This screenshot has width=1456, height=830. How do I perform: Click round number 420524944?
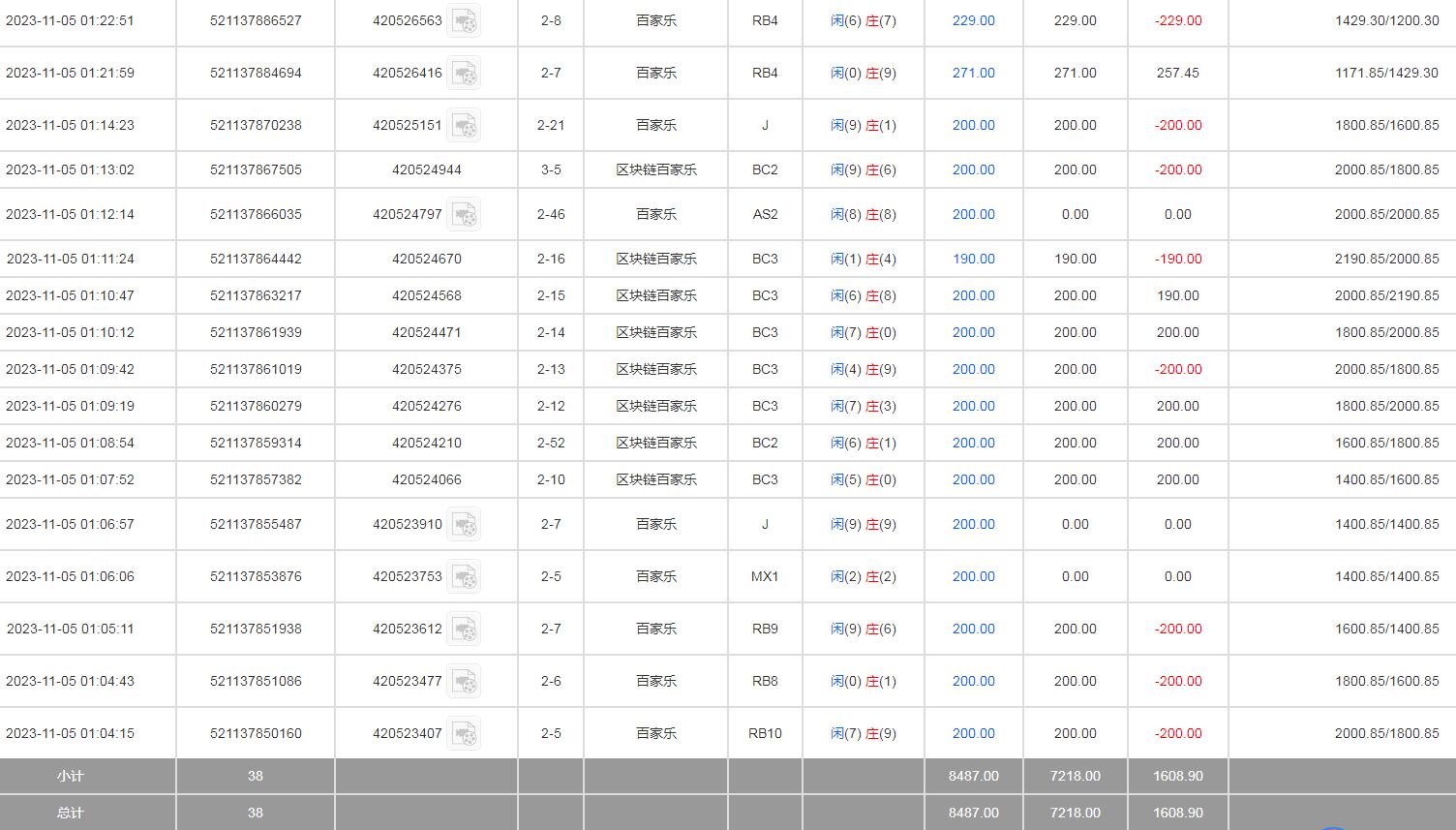[427, 169]
